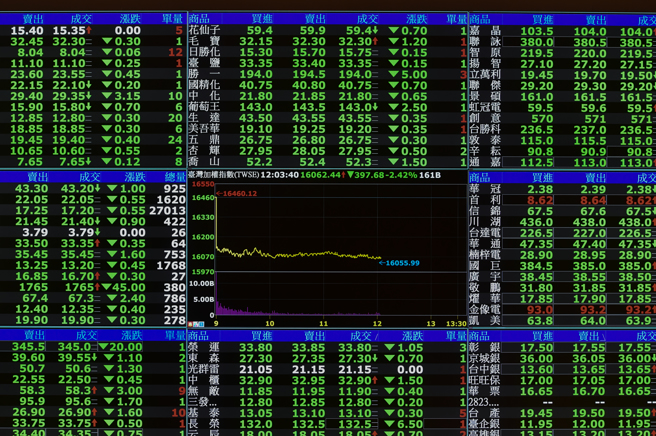Click the 買進 header in the top-middle panel
Screen dimensions: 656x436
tap(262, 19)
